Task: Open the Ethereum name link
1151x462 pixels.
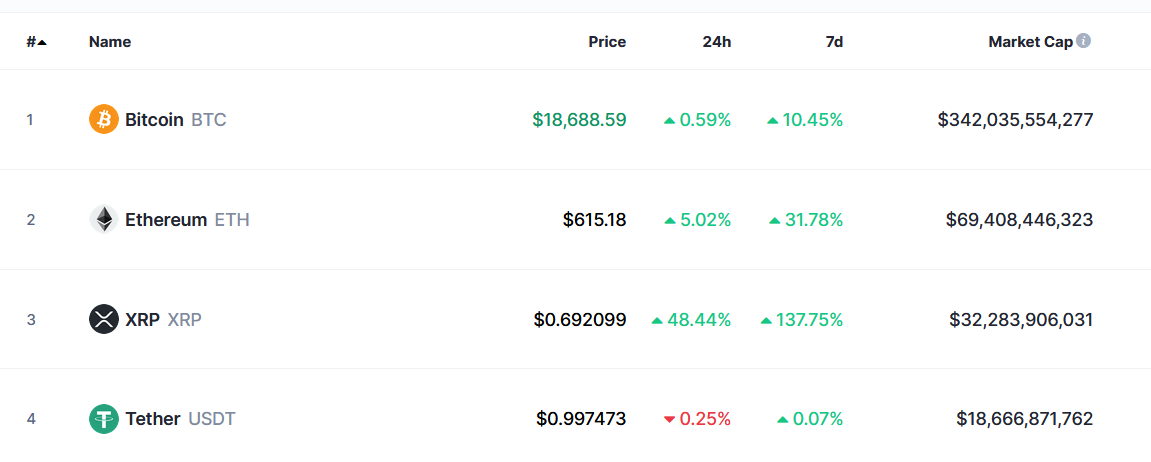Action: (x=166, y=220)
